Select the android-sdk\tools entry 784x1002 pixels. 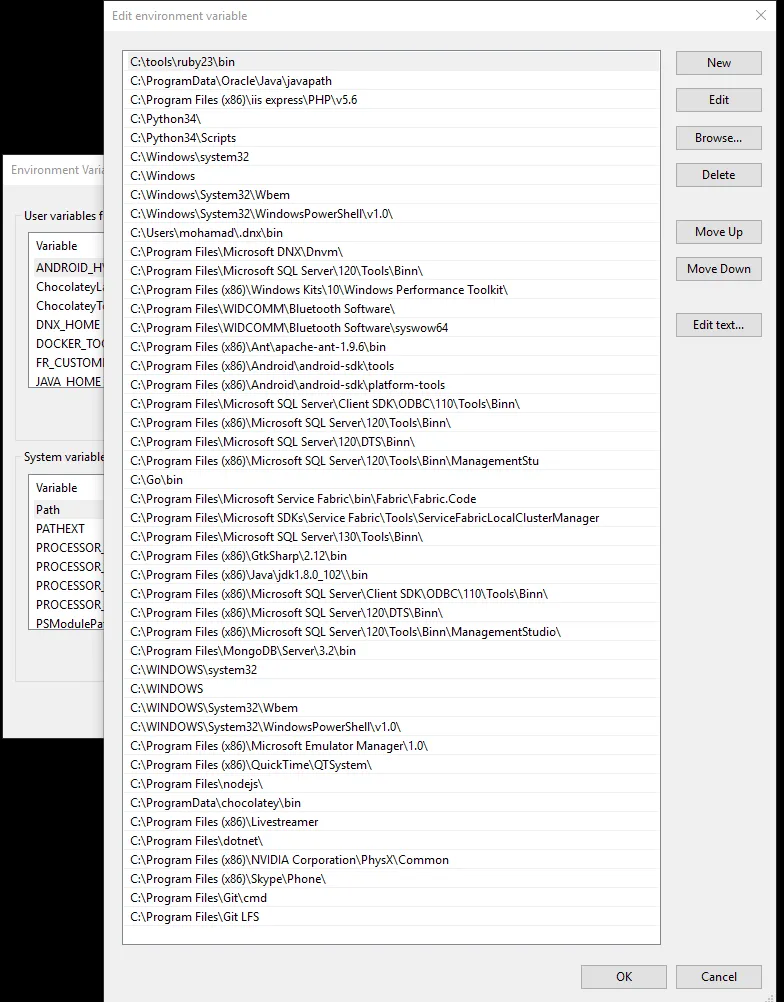(391, 366)
